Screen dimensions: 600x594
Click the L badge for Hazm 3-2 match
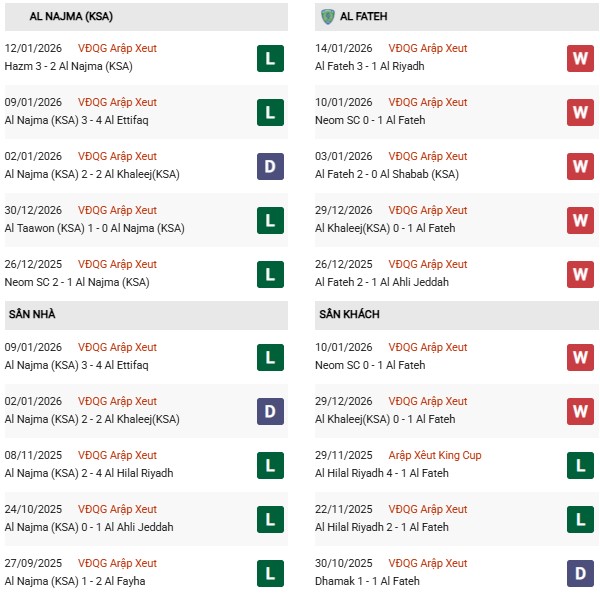270,58
